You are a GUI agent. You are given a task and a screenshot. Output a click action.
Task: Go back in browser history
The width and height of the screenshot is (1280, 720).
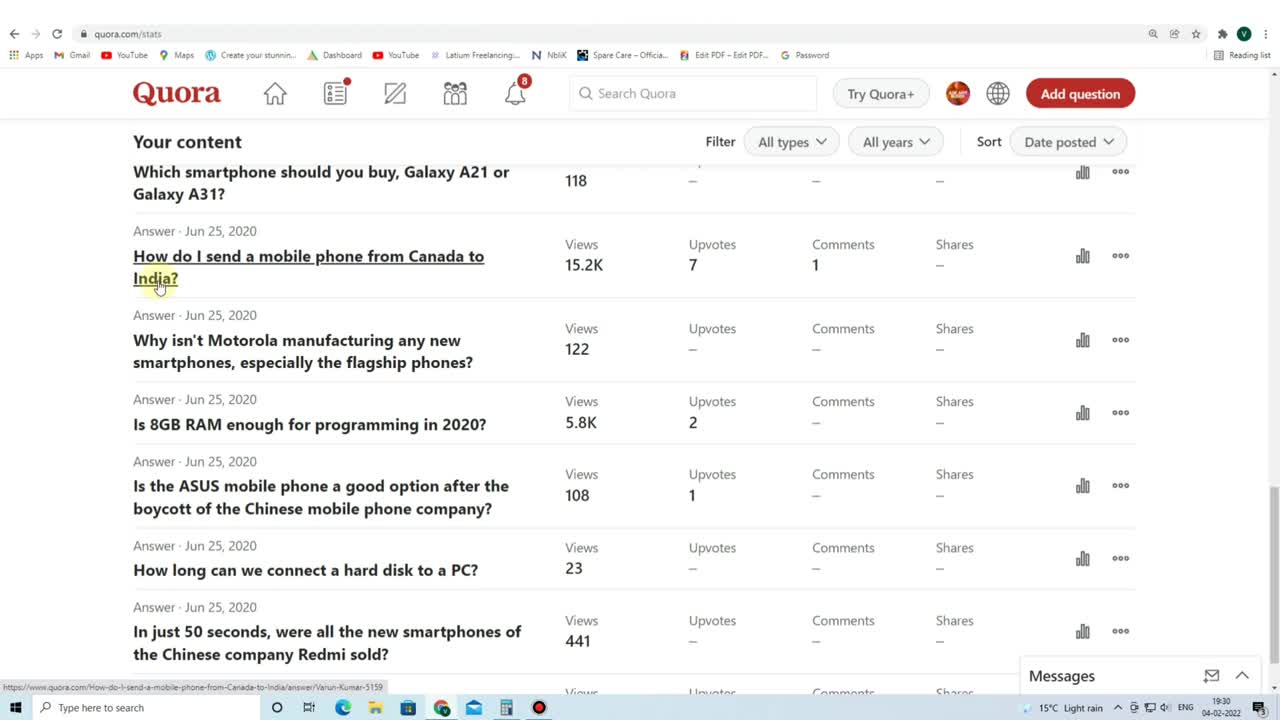coord(14,33)
